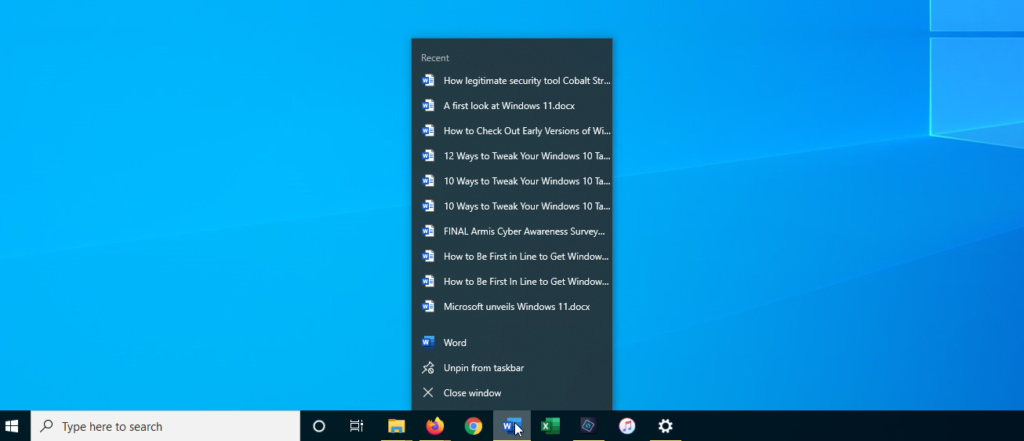
Task: Open iTunes from the taskbar
Action: (627, 426)
